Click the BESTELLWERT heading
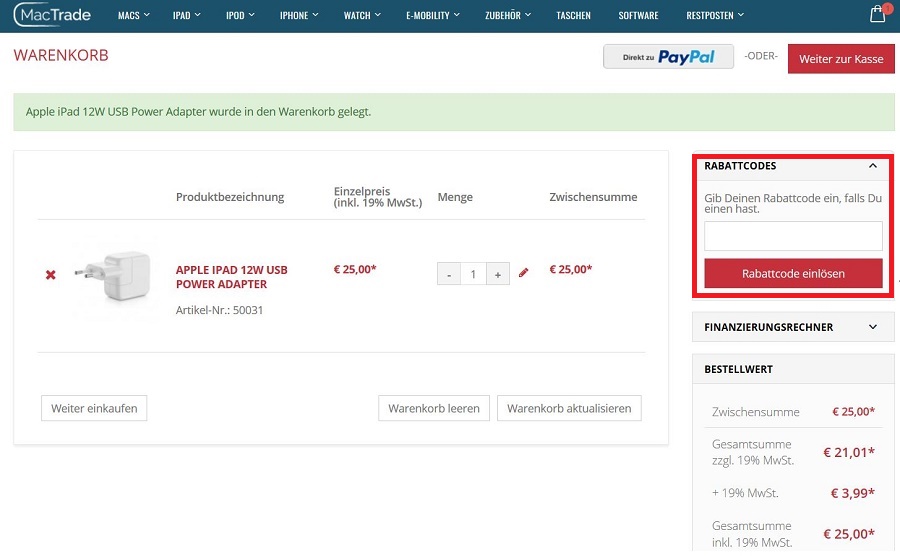Screen dimensions: 900x556 738,369
